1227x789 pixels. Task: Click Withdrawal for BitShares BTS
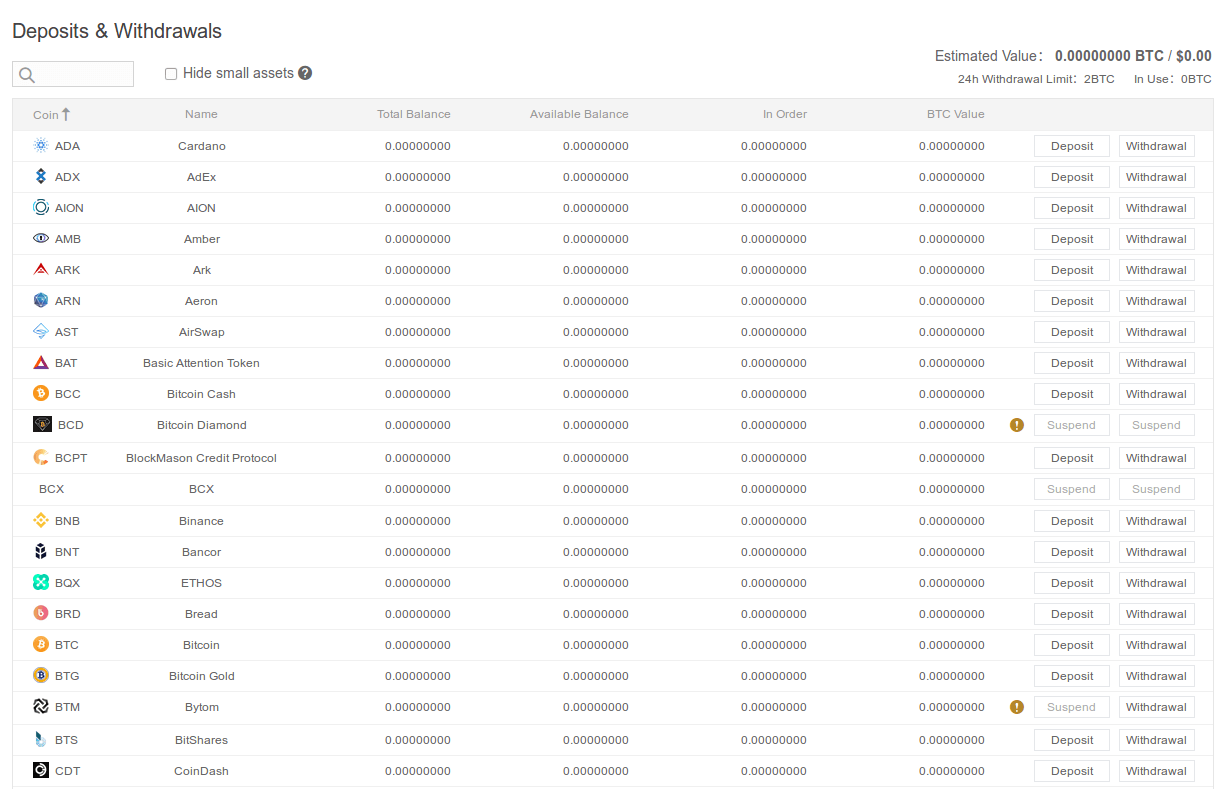click(1156, 740)
